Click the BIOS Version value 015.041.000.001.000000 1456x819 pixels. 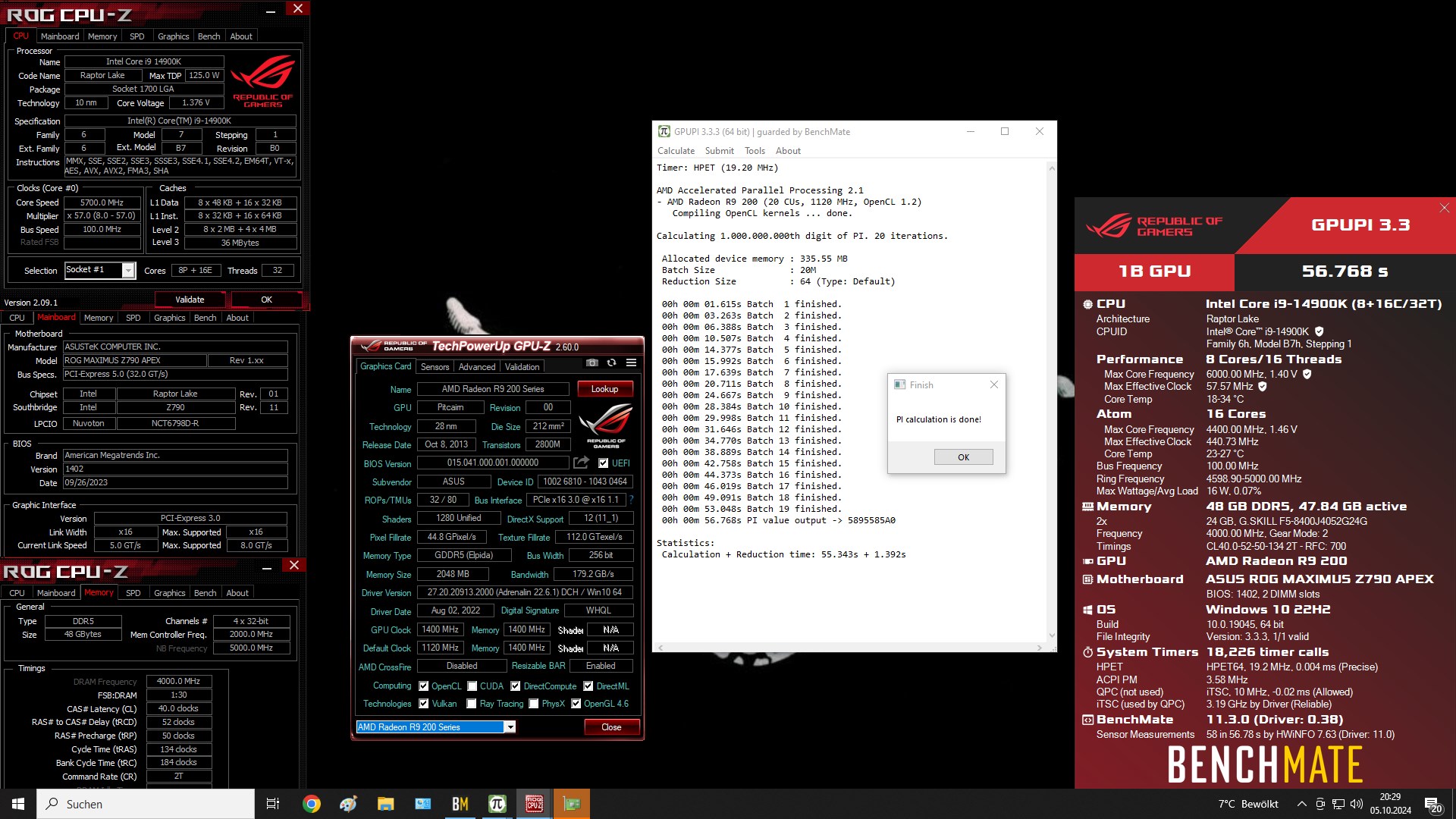(x=493, y=463)
